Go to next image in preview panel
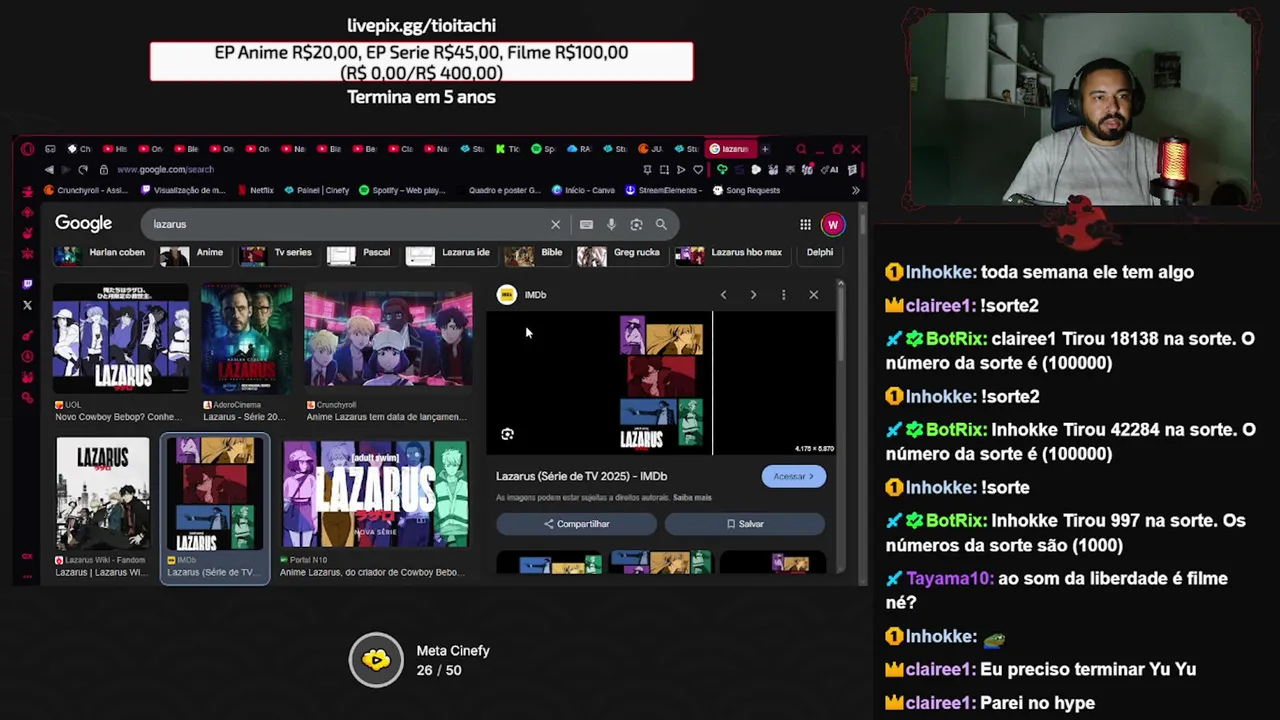Viewport: 1280px width, 720px height. (753, 295)
